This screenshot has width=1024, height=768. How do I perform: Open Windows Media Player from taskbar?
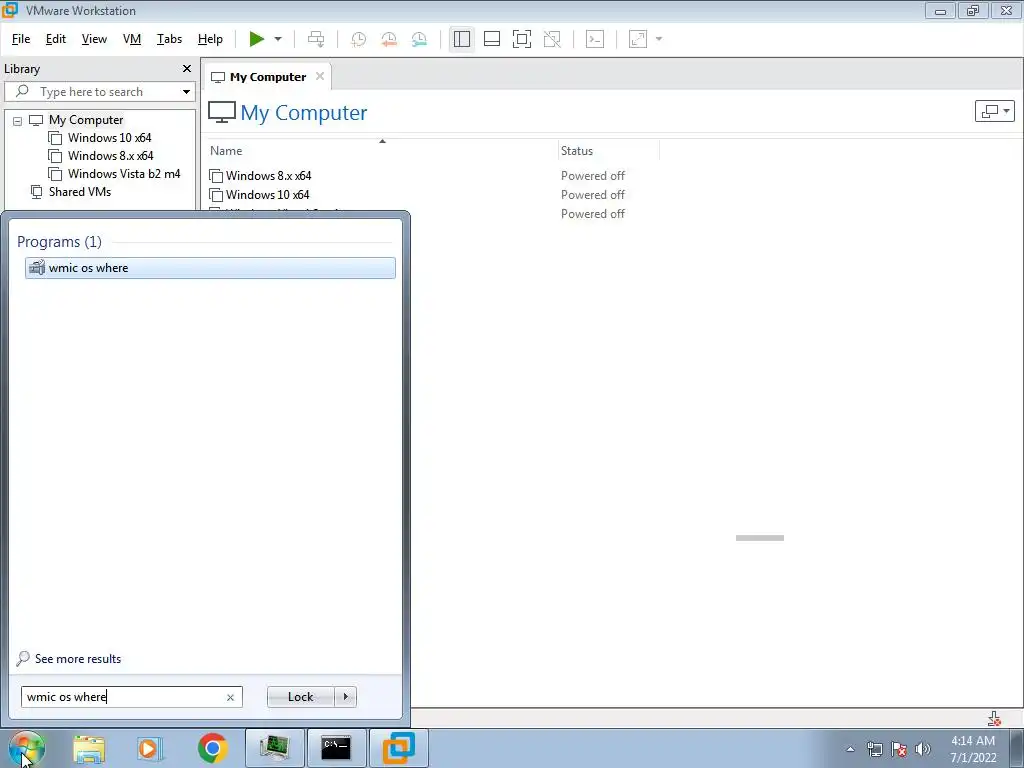150,749
